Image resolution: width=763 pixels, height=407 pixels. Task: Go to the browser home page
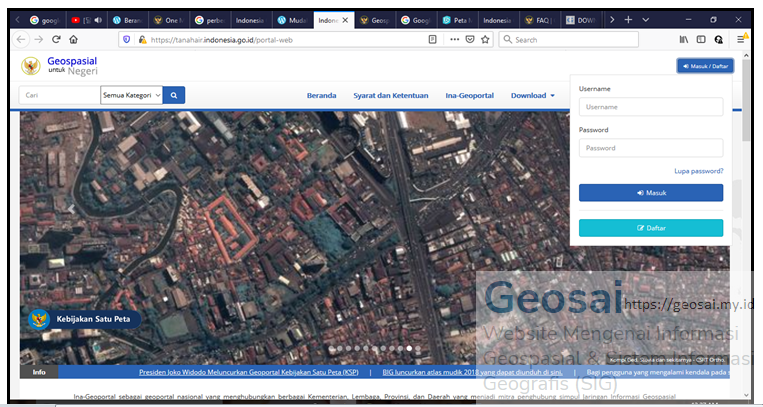73,39
